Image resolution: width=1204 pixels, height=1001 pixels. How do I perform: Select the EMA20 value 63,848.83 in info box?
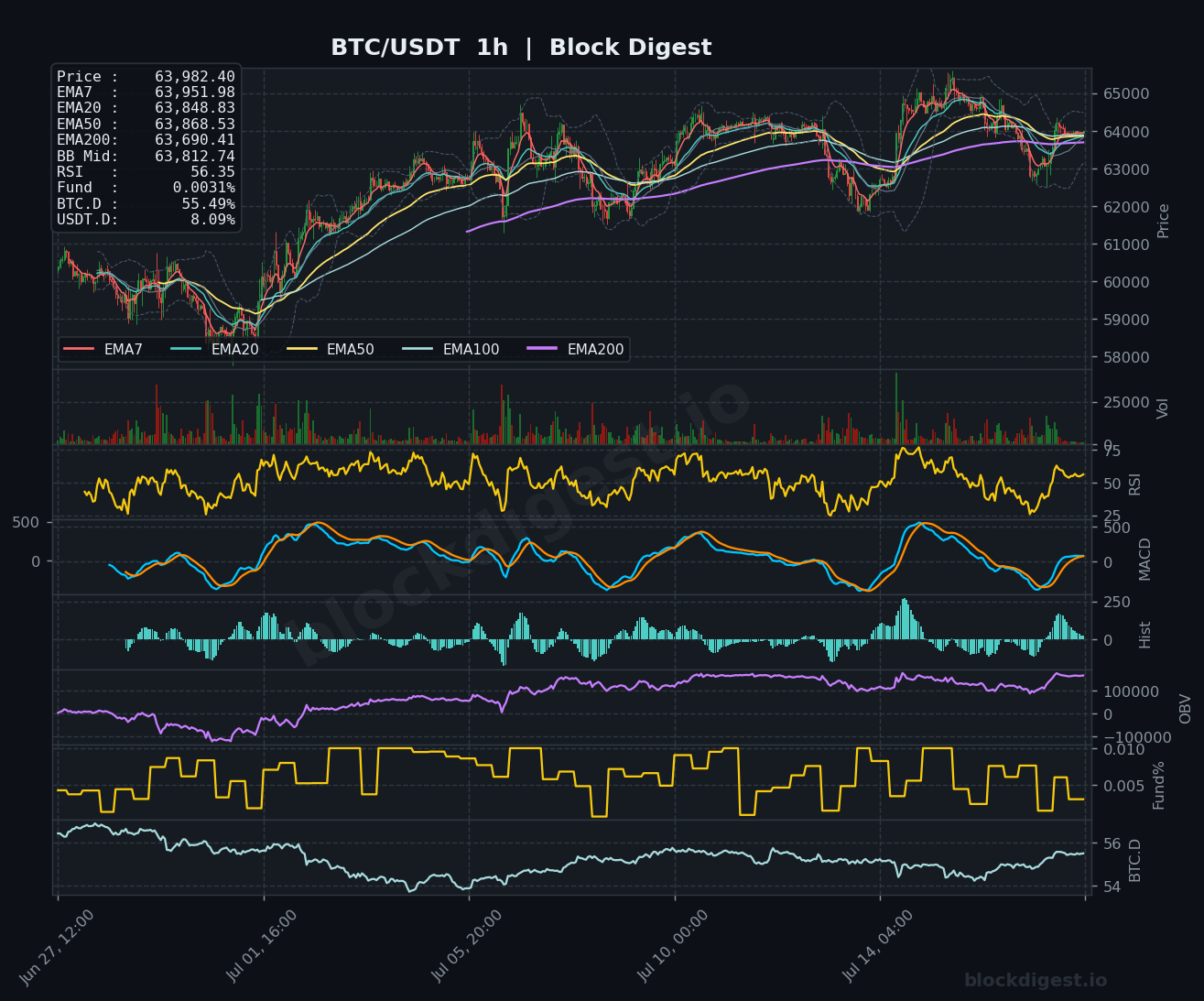[195, 108]
